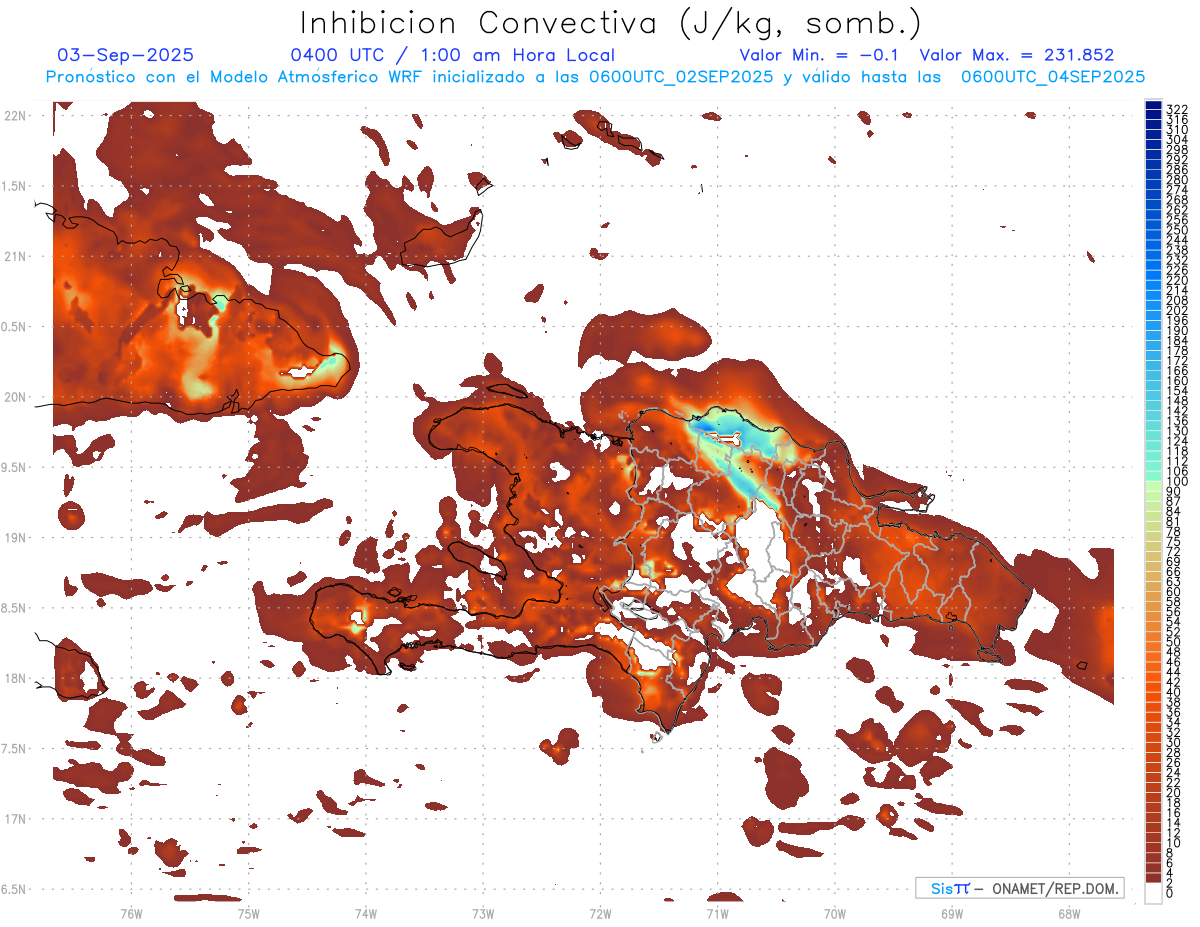Click the "SisTT - ONAMET/REP.DOM." credit box
This screenshot has height=927, width=1200.
(1020, 888)
